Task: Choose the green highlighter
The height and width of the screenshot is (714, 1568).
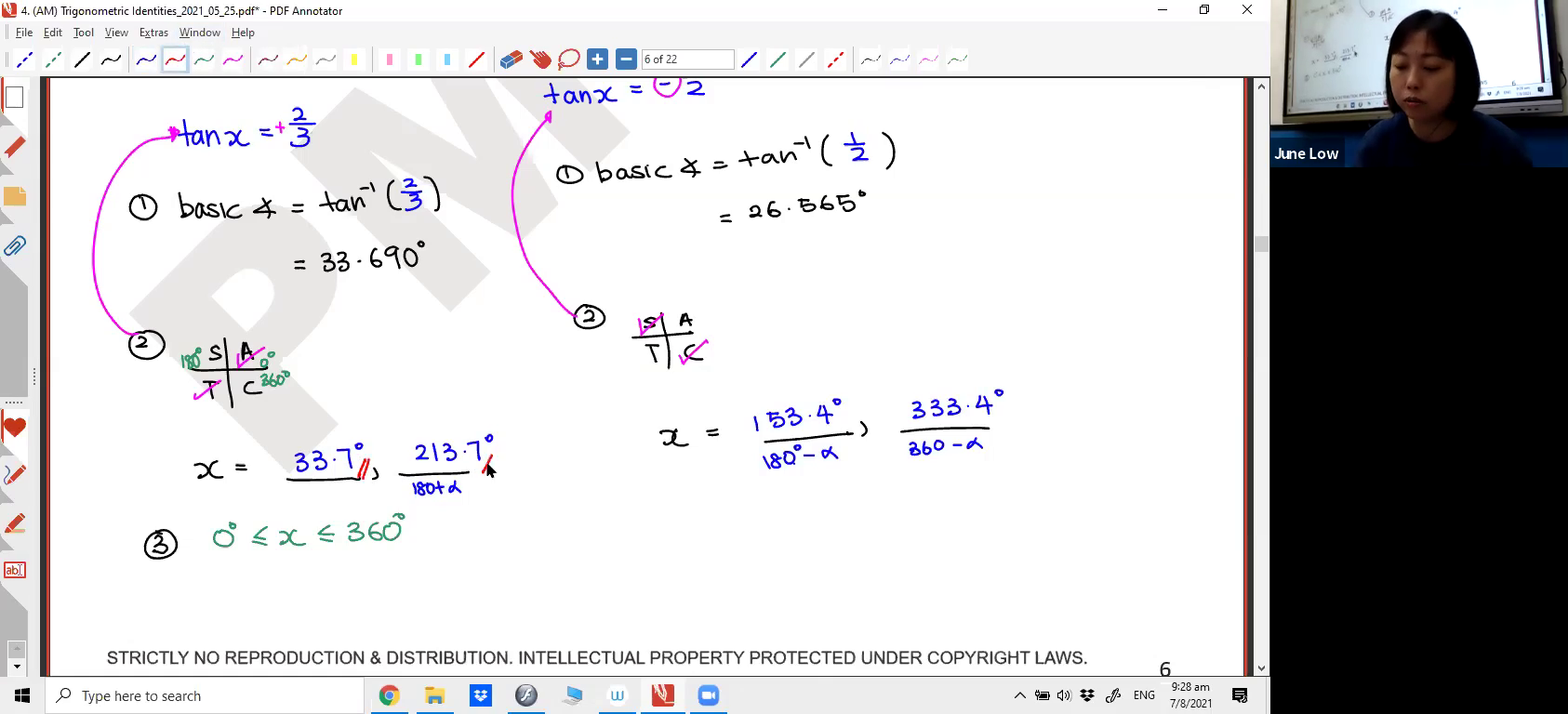Action: coord(419,59)
